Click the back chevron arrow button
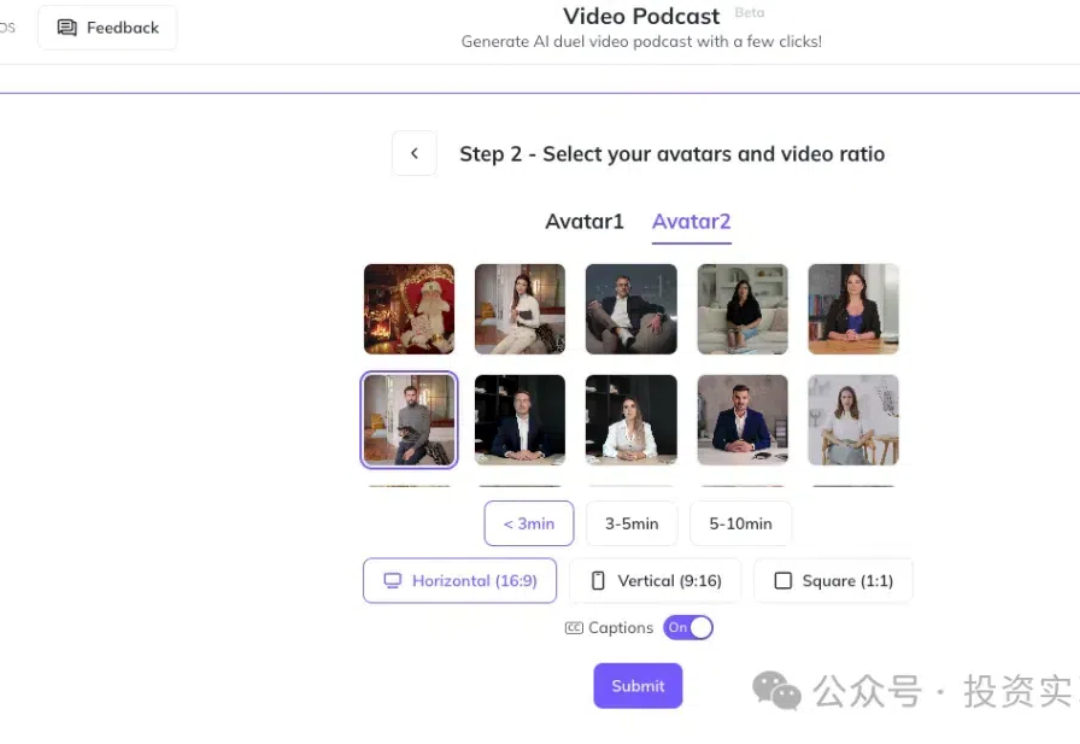 click(414, 153)
